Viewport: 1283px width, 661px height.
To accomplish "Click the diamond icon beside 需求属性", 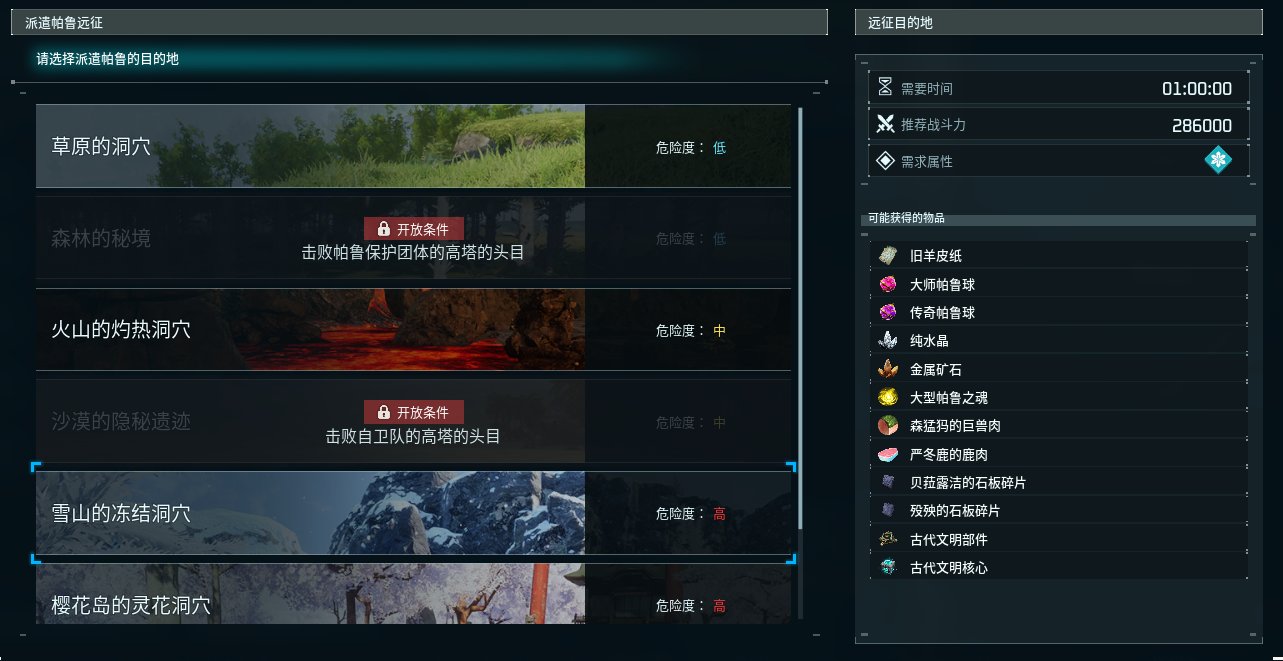I will (884, 160).
